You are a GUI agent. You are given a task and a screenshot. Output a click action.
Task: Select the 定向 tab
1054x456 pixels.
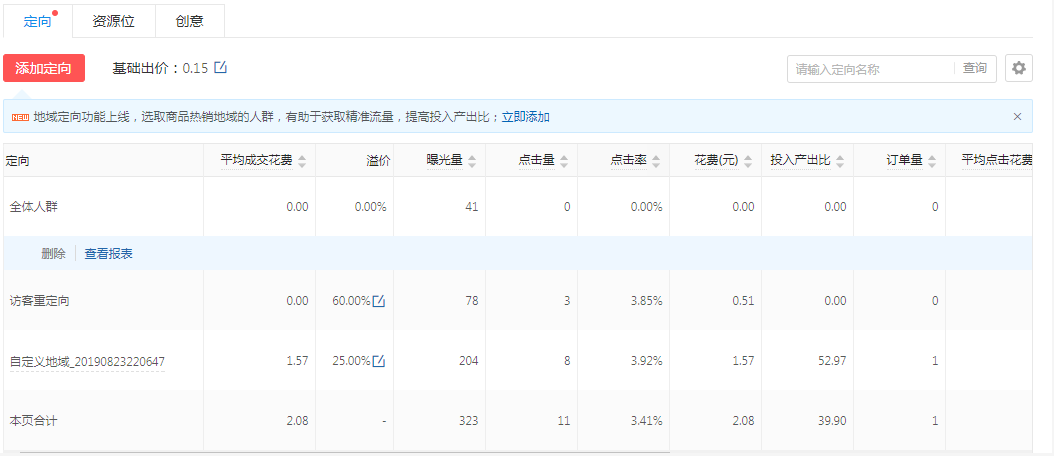point(37,21)
